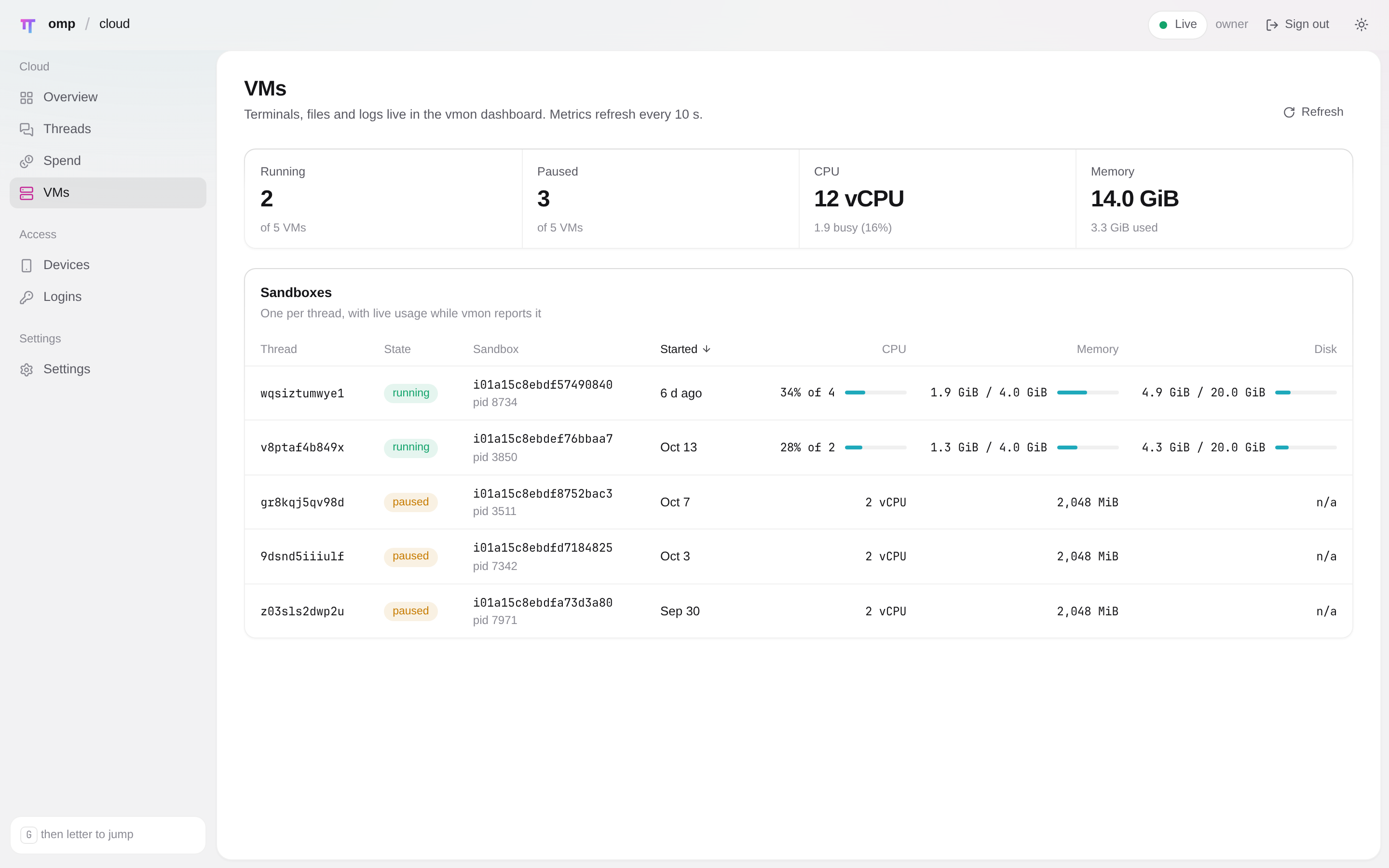Click the VMs server icon in sidebar
The height and width of the screenshot is (868, 1389).
[27, 193]
